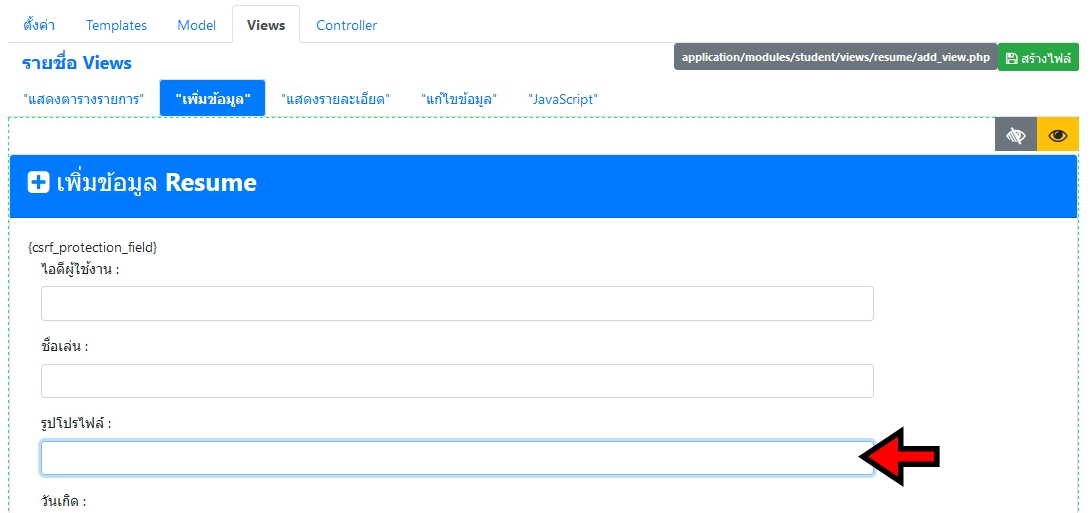Click the plus icon beside เพิ่มข้อมูล Resume
The image size is (1091, 513).
click(x=38, y=183)
